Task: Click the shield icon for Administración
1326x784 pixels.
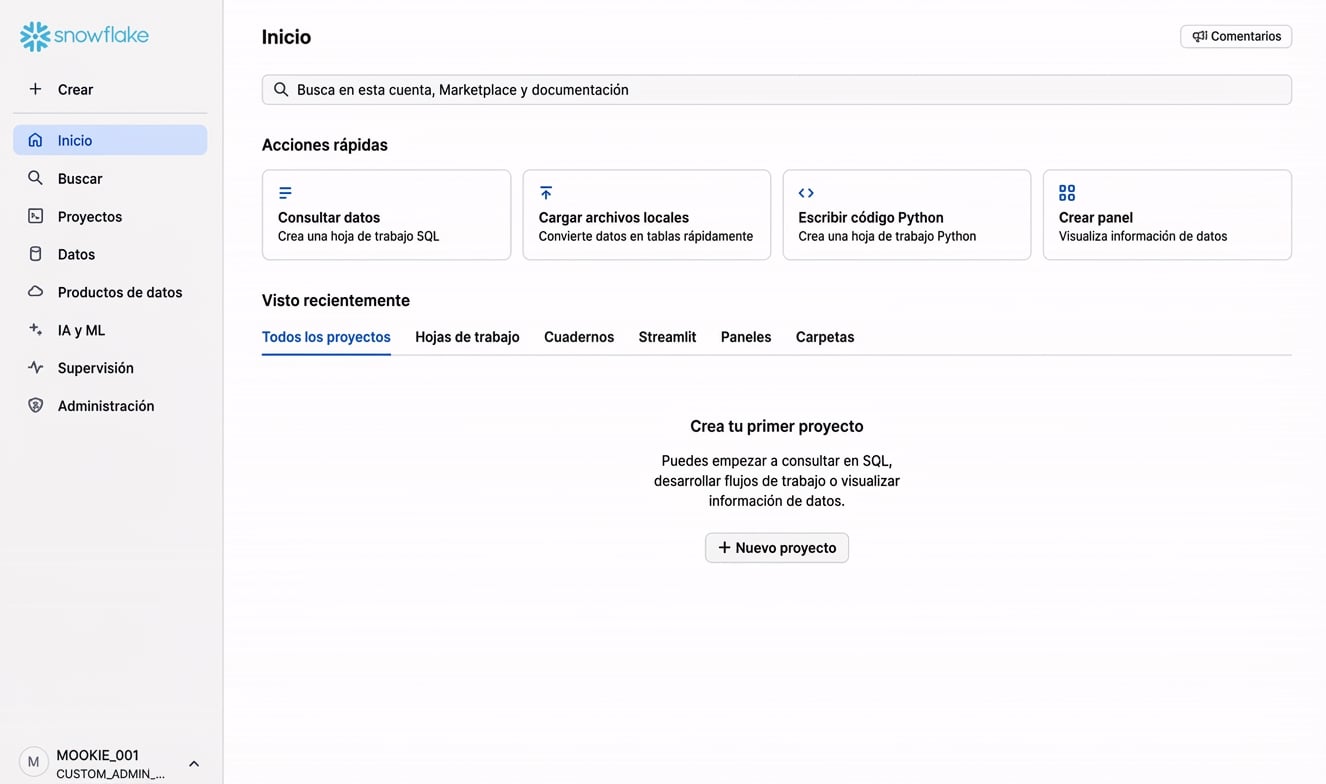Action: pyautogui.click(x=35, y=406)
